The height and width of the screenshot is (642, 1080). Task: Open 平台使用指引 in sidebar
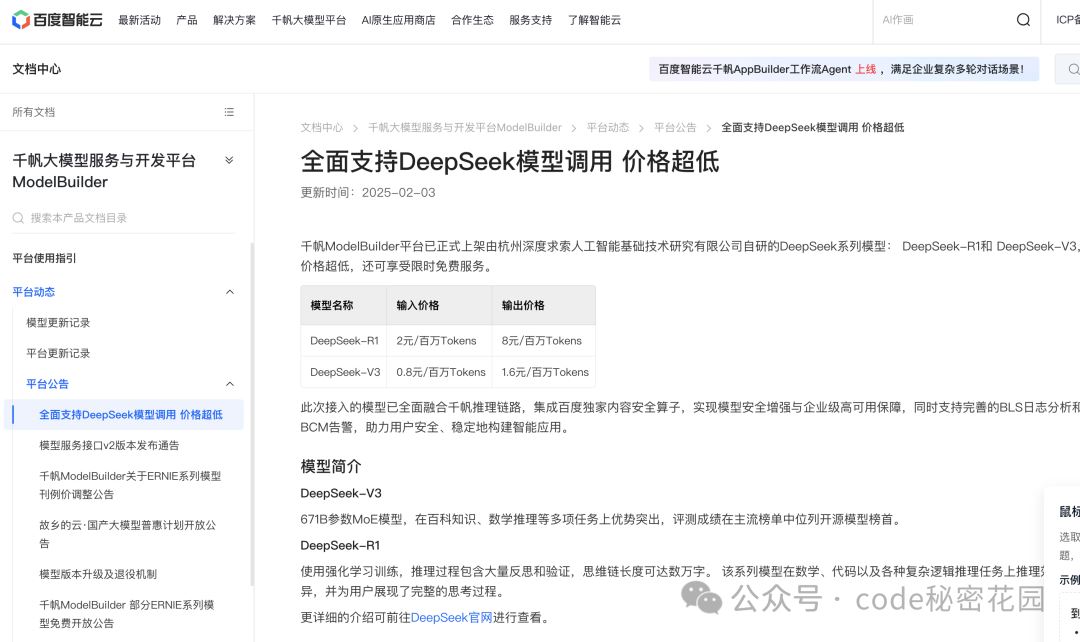(x=44, y=258)
